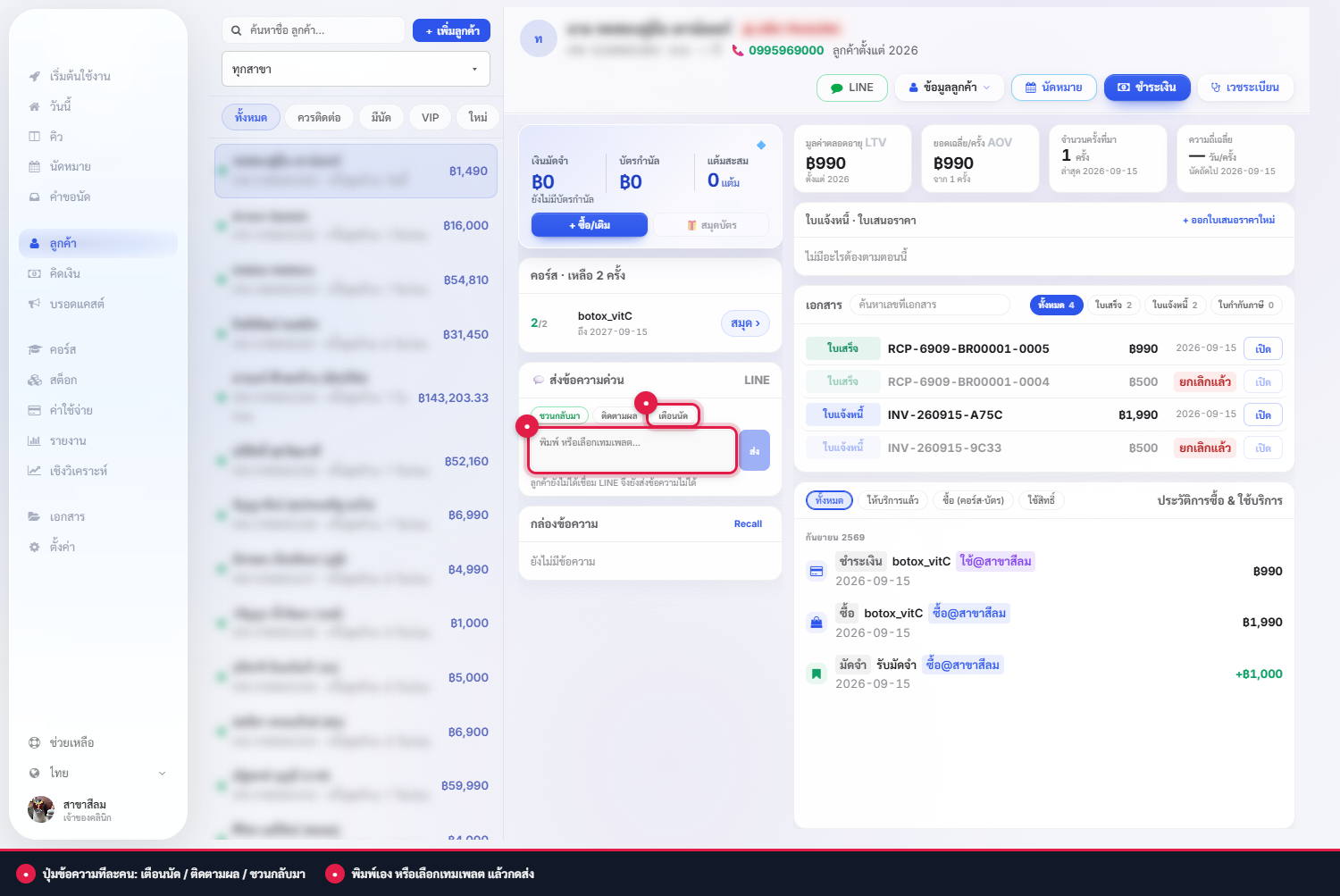
Task: Open botox_vitC course สมุด chevron button
Action: (745, 323)
